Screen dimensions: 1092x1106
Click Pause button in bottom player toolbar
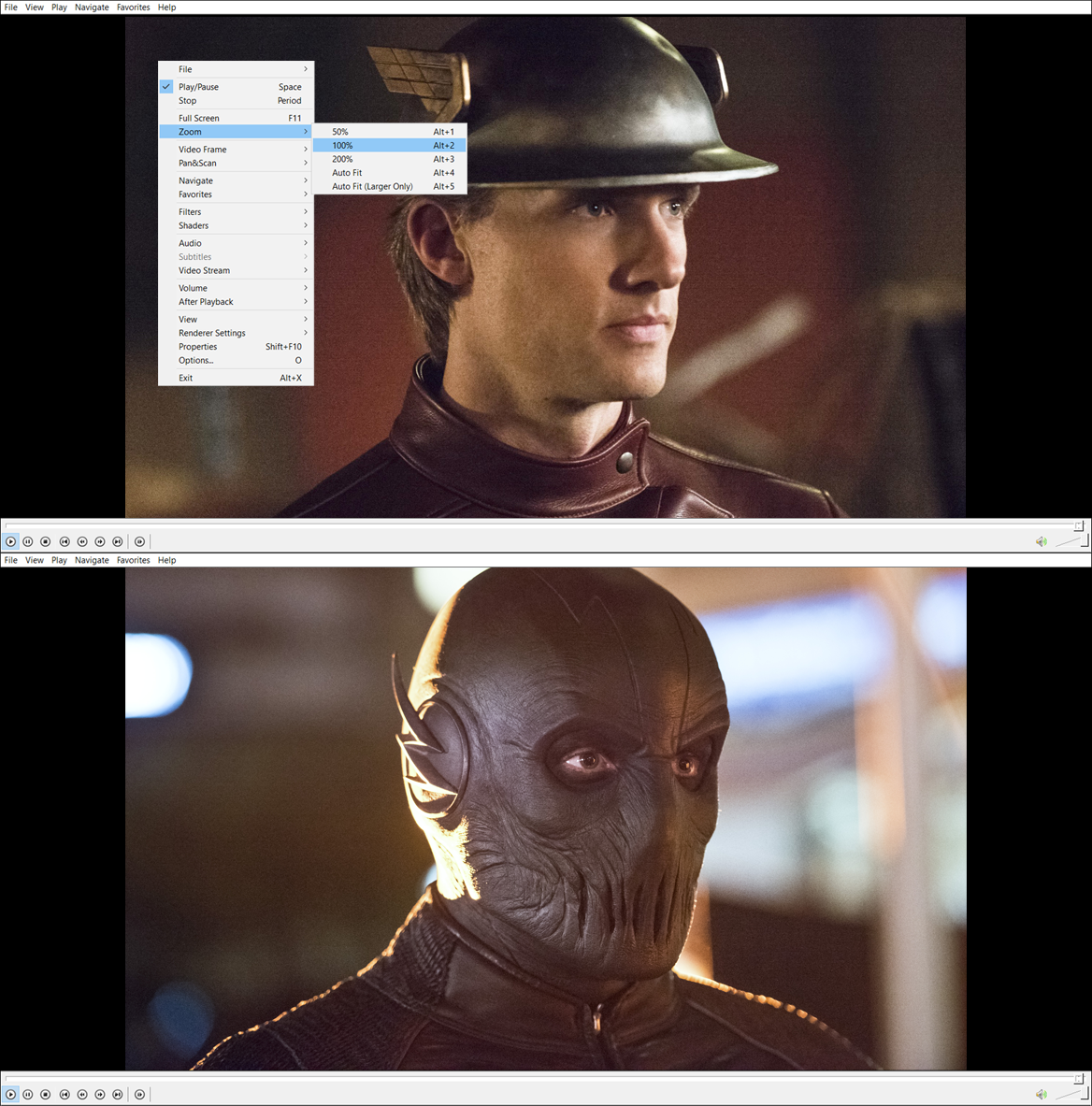(27, 1095)
